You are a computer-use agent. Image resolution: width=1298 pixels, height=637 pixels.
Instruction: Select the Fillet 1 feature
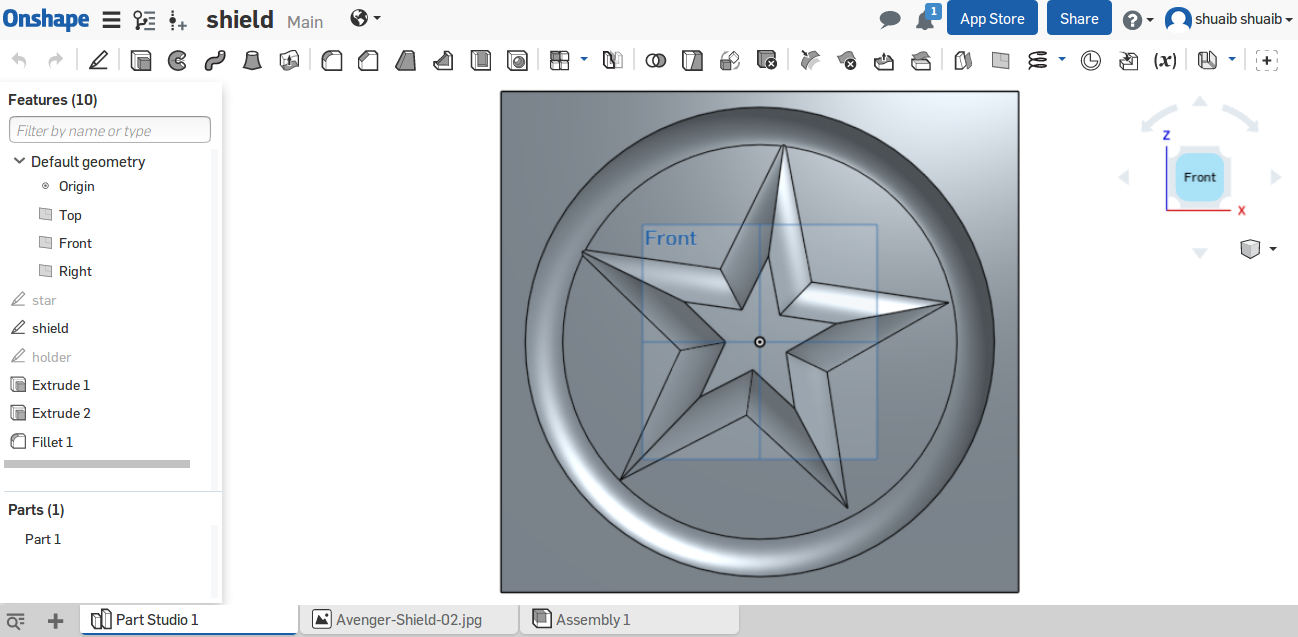[53, 442]
